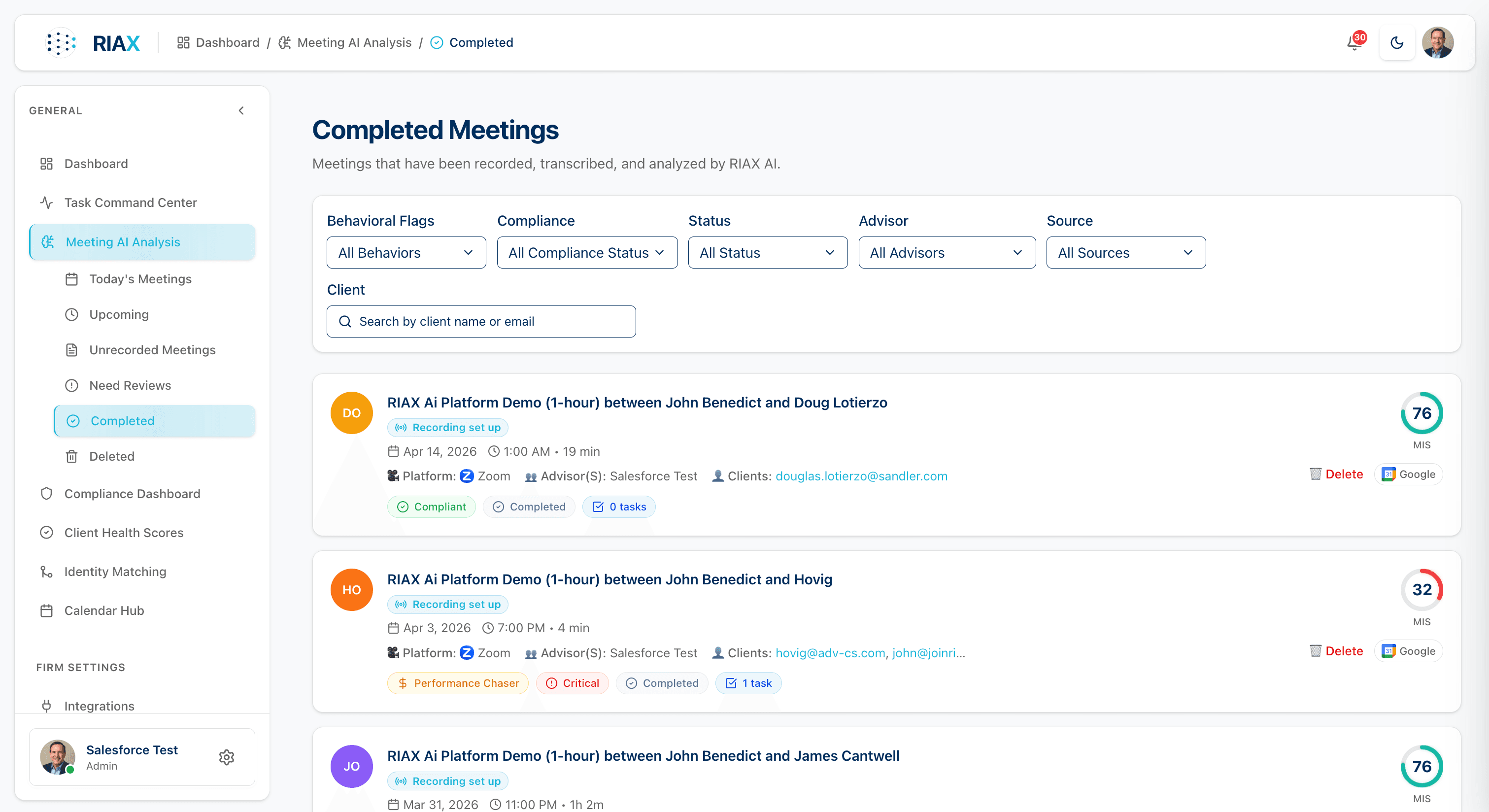Image resolution: width=1489 pixels, height=812 pixels.
Task: Open Identity Matching
Action: (142, 572)
